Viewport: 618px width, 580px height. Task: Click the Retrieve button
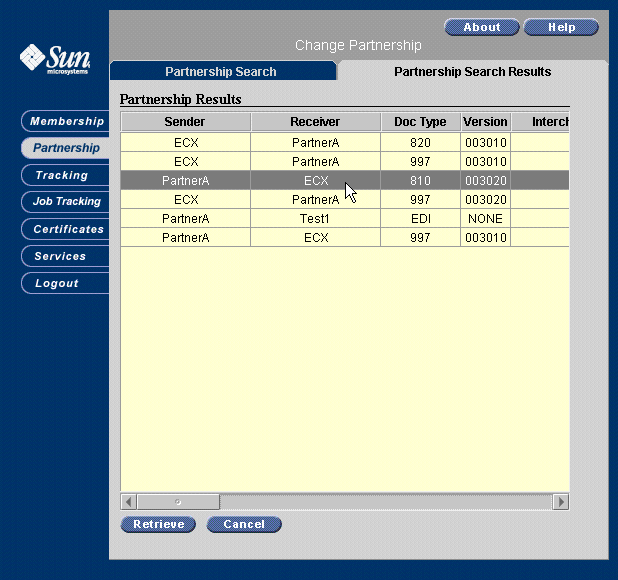click(158, 524)
